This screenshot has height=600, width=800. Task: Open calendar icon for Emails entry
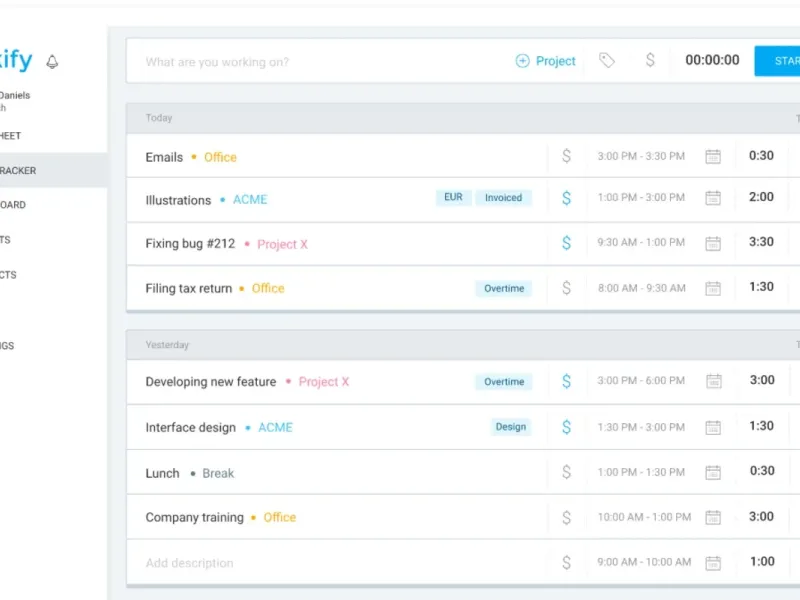coord(713,157)
